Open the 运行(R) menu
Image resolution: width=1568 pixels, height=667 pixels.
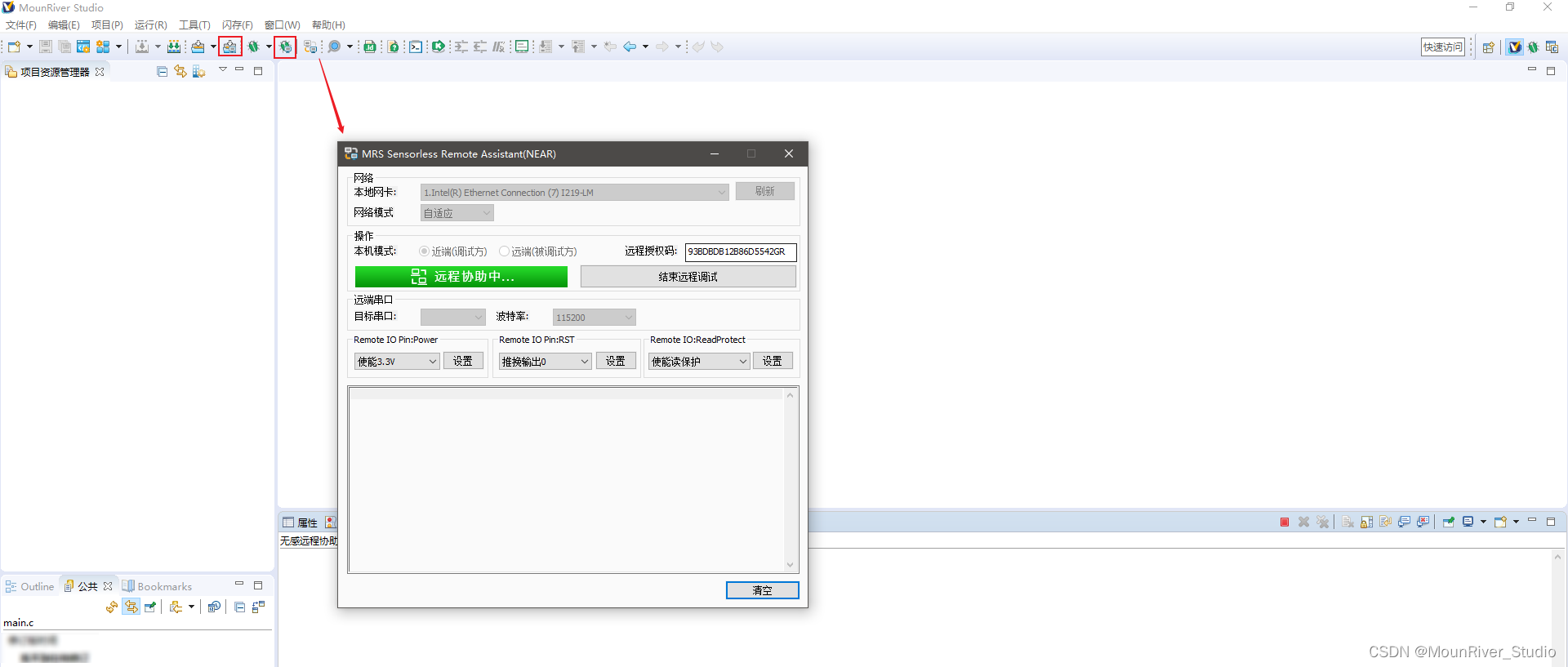tap(150, 25)
